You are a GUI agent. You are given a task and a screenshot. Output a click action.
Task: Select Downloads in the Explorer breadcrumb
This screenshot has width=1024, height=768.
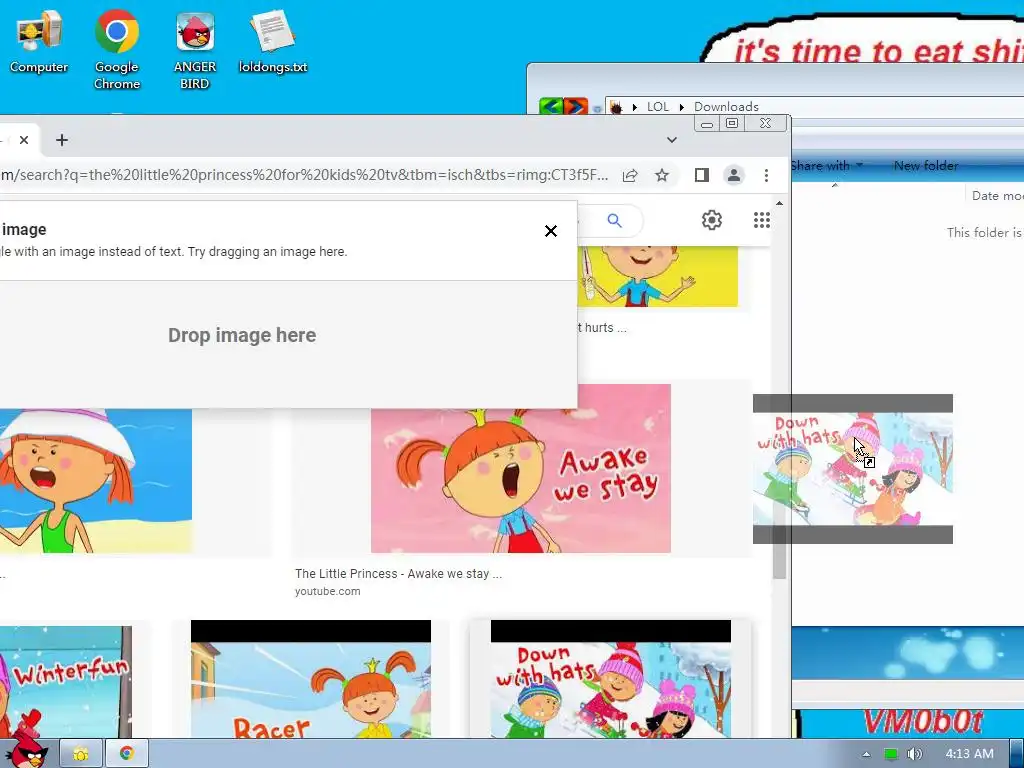[x=726, y=106]
